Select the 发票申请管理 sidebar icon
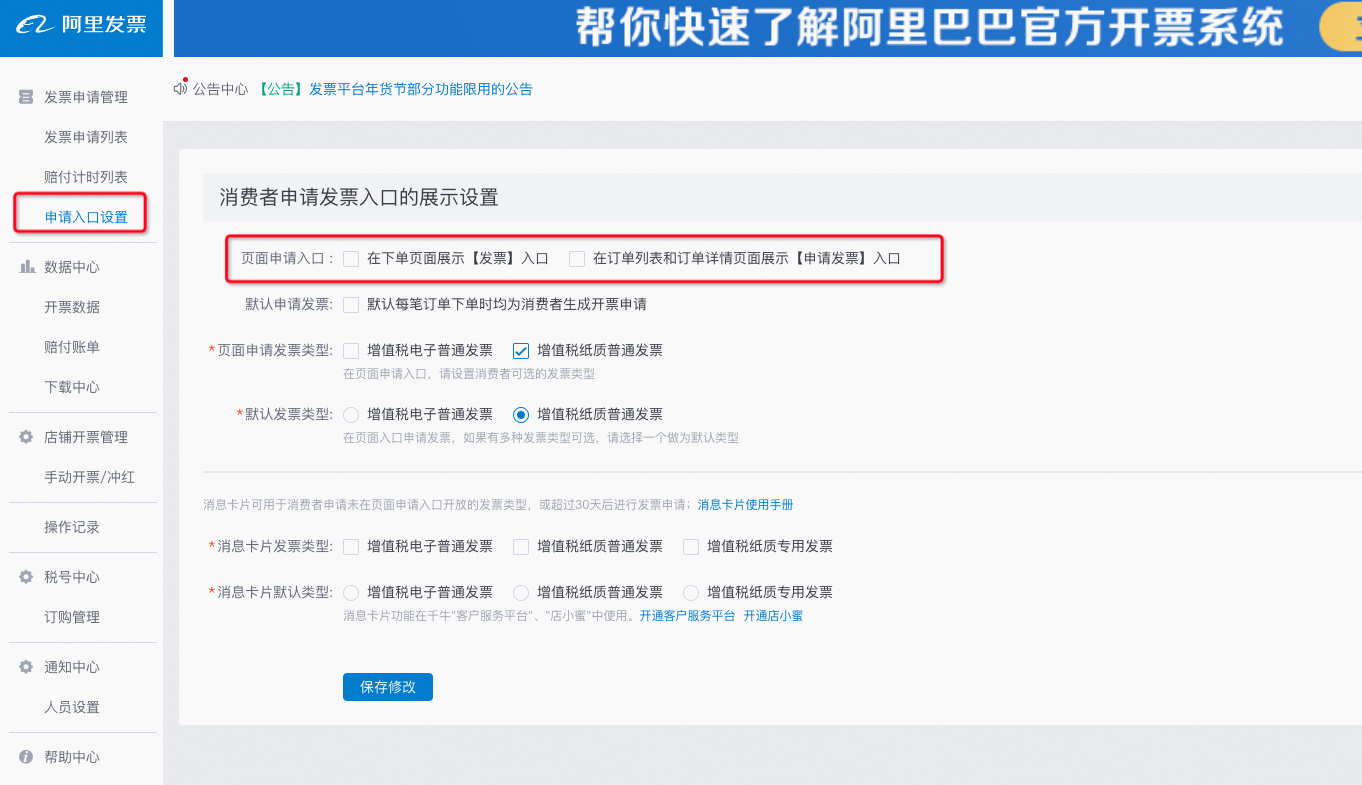Screen dimensions: 1362x785 27,97
